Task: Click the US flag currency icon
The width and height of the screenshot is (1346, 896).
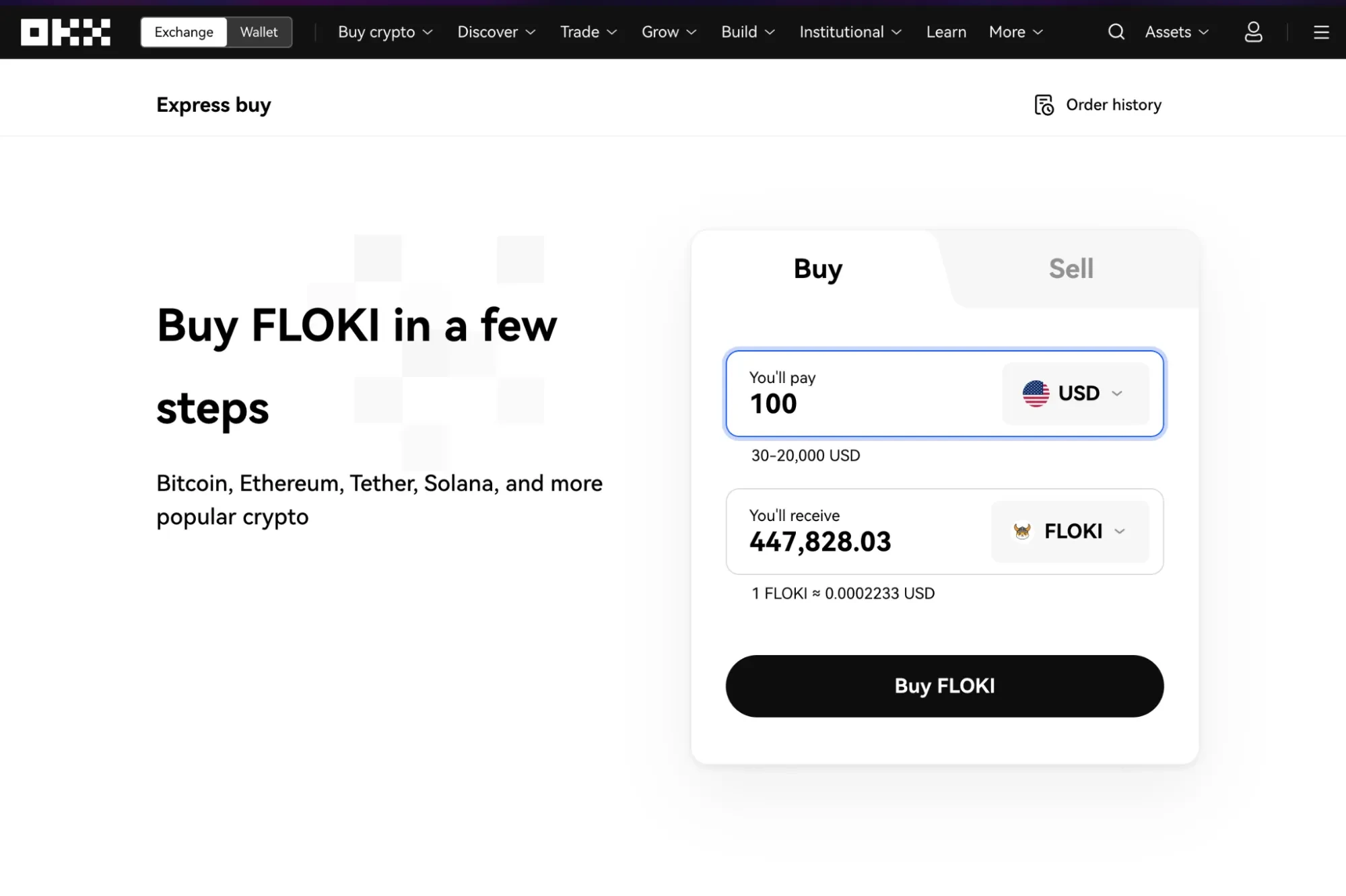Action: [1036, 393]
